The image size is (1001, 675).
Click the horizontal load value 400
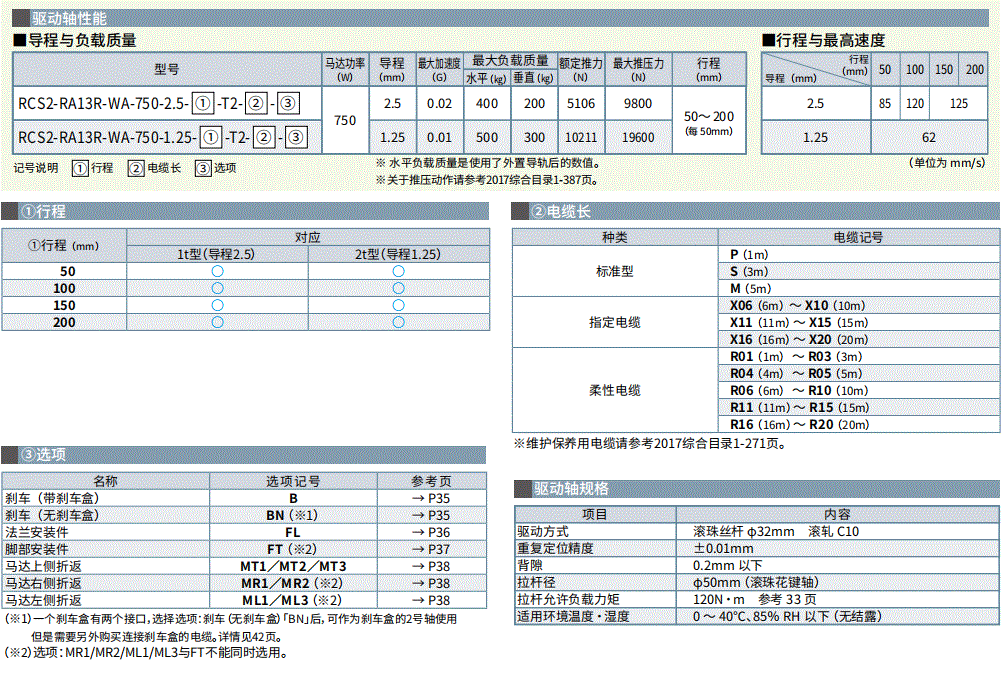486,103
